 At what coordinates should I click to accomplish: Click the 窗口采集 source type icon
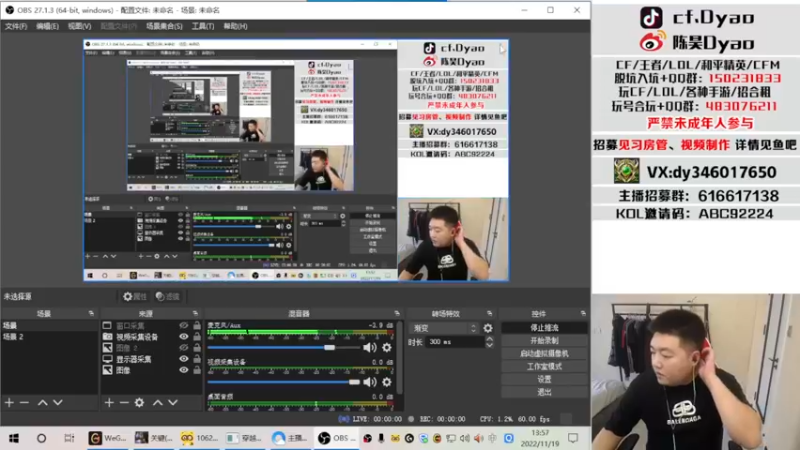[x=107, y=326]
